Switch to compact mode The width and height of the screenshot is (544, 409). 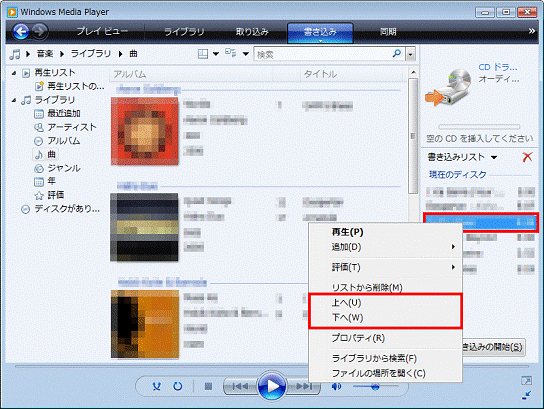pos(527,395)
